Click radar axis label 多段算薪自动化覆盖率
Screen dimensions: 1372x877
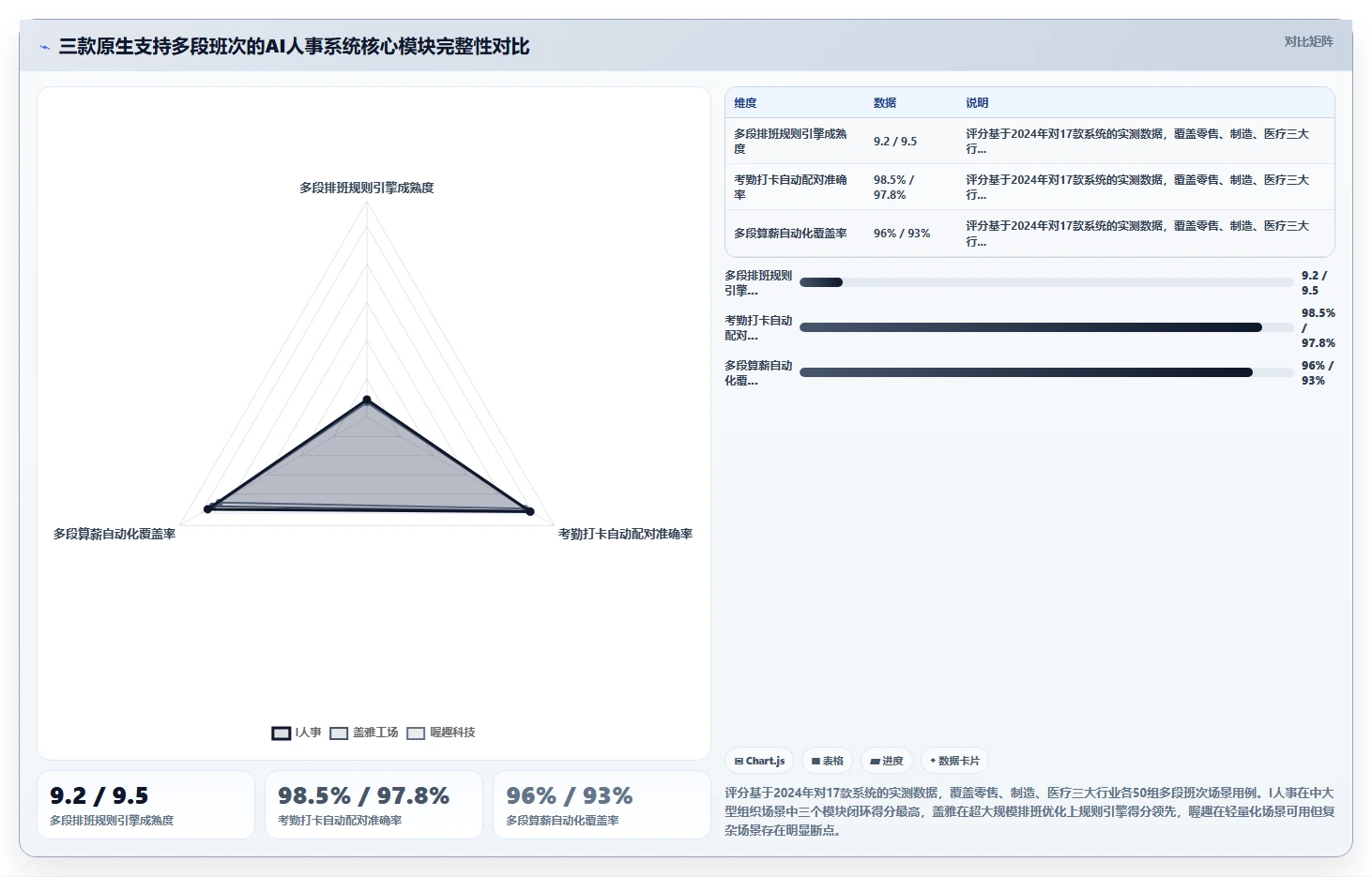pyautogui.click(x=114, y=534)
